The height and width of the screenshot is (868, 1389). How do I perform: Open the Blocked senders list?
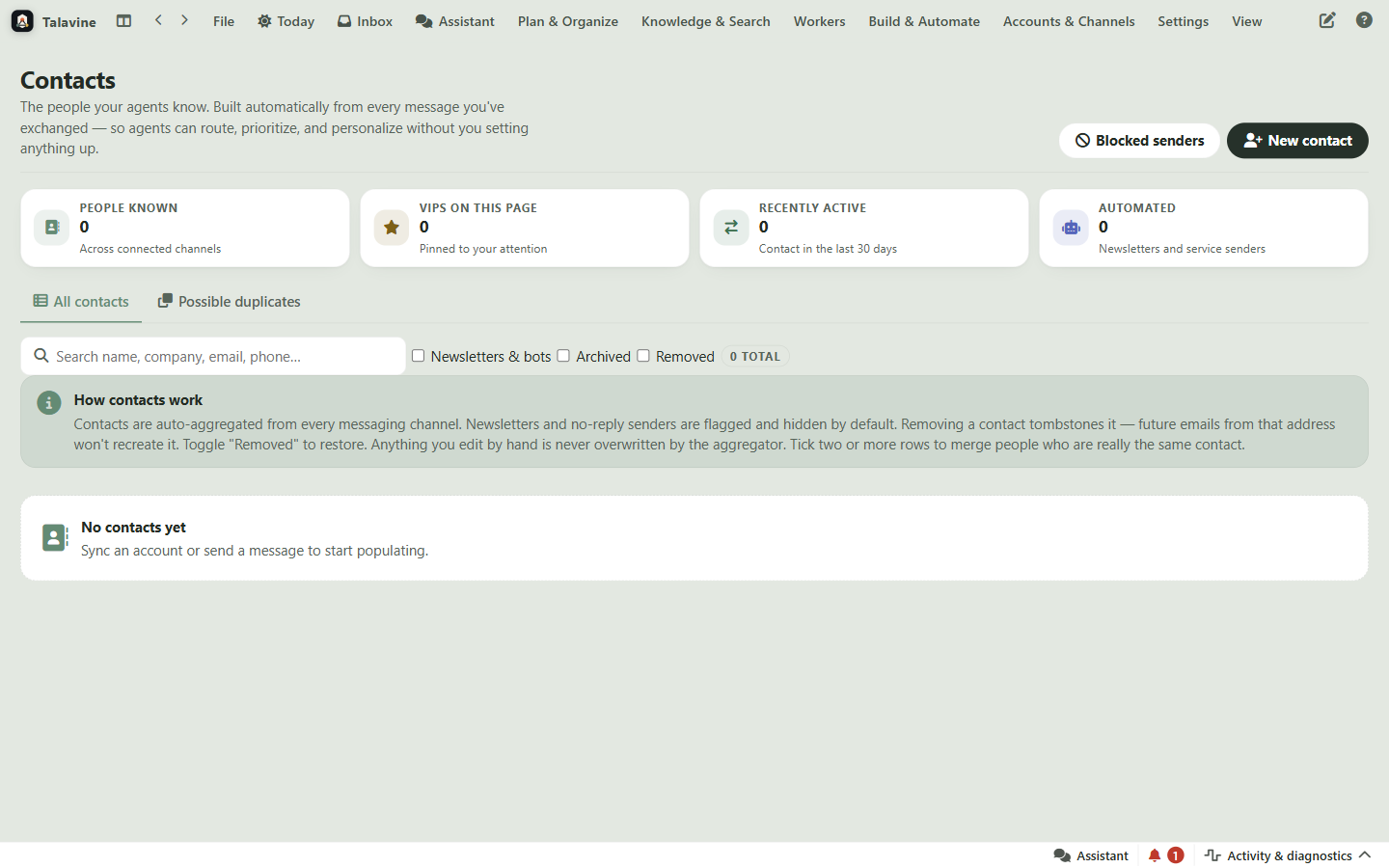click(x=1139, y=141)
